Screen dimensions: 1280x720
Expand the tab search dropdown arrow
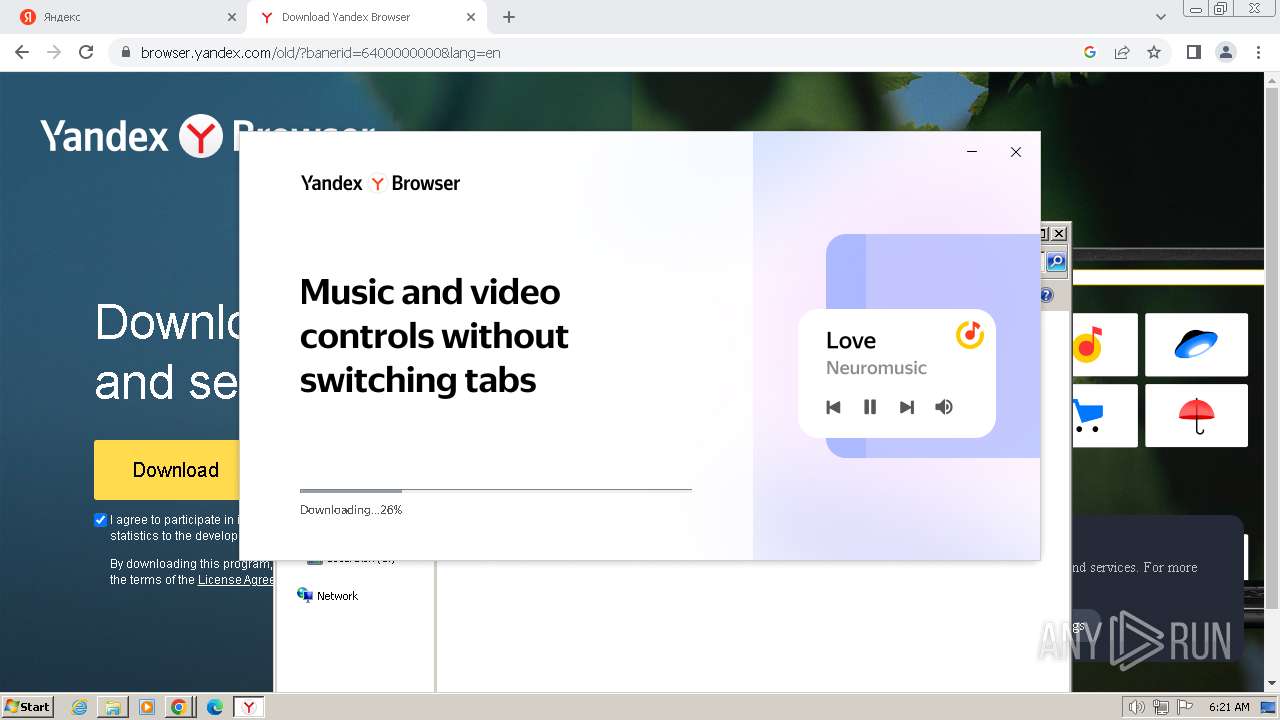click(1161, 17)
